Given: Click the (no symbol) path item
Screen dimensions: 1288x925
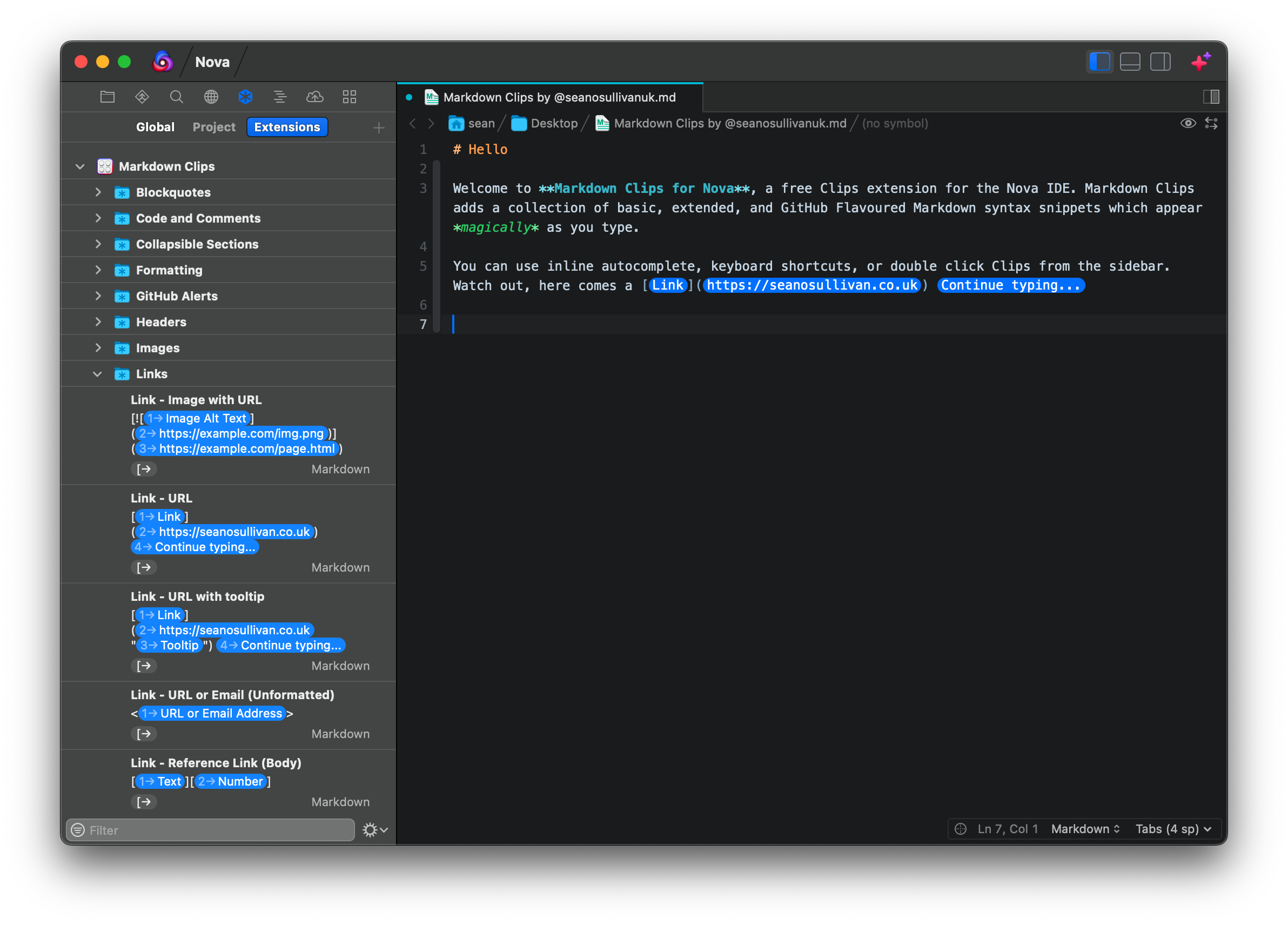Looking at the screenshot, I should pyautogui.click(x=895, y=123).
